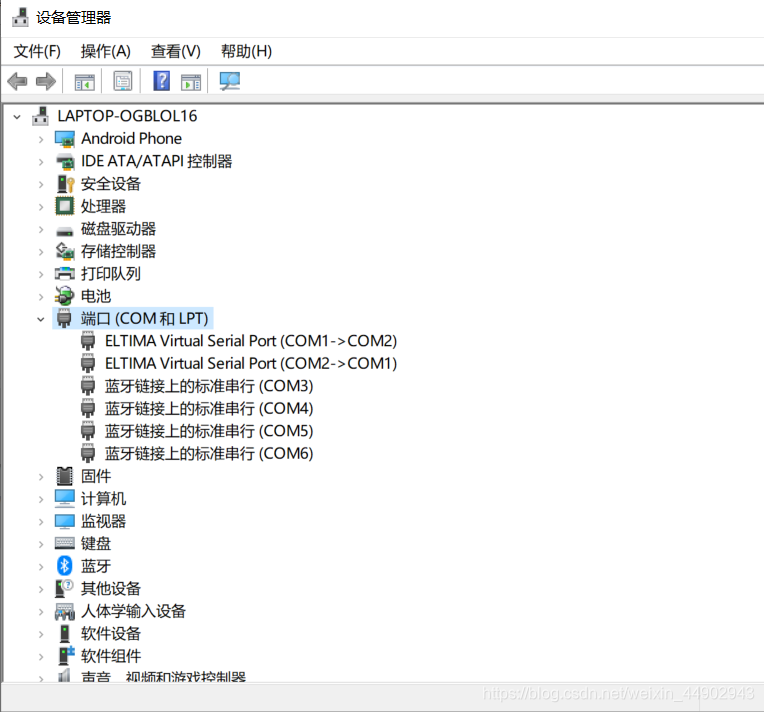This screenshot has height=712, width=764.
Task: Open the 帮助(H) menu
Action: [x=247, y=51]
